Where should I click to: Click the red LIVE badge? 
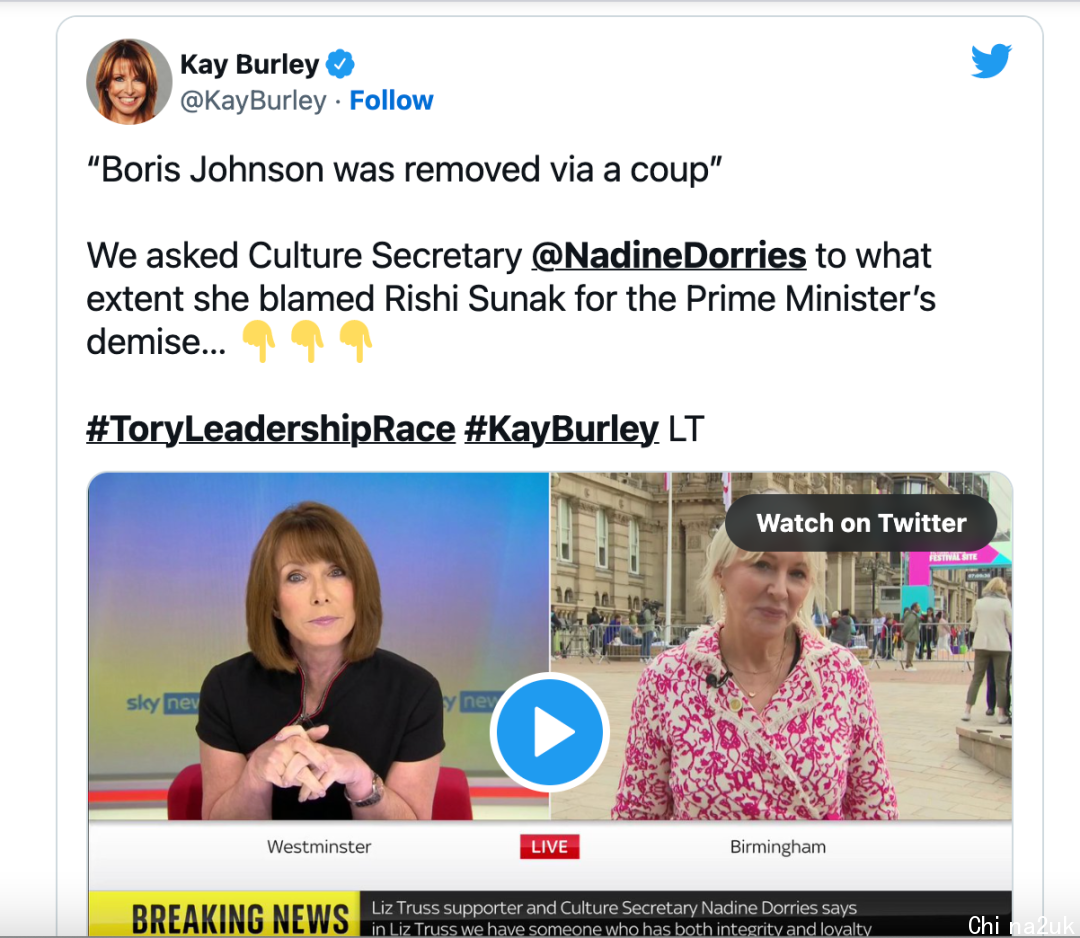[550, 846]
